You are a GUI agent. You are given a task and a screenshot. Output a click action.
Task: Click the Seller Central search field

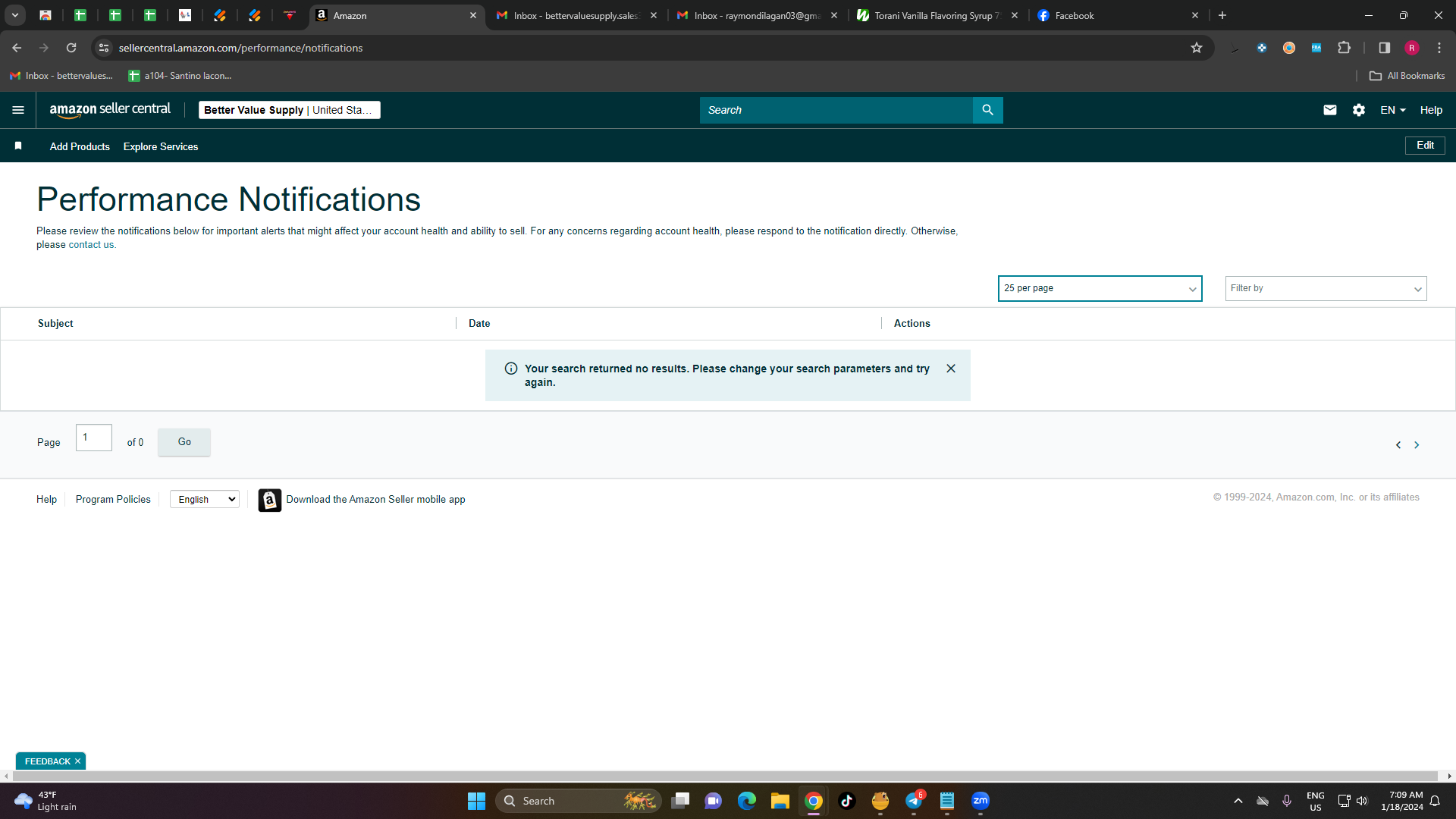point(836,110)
